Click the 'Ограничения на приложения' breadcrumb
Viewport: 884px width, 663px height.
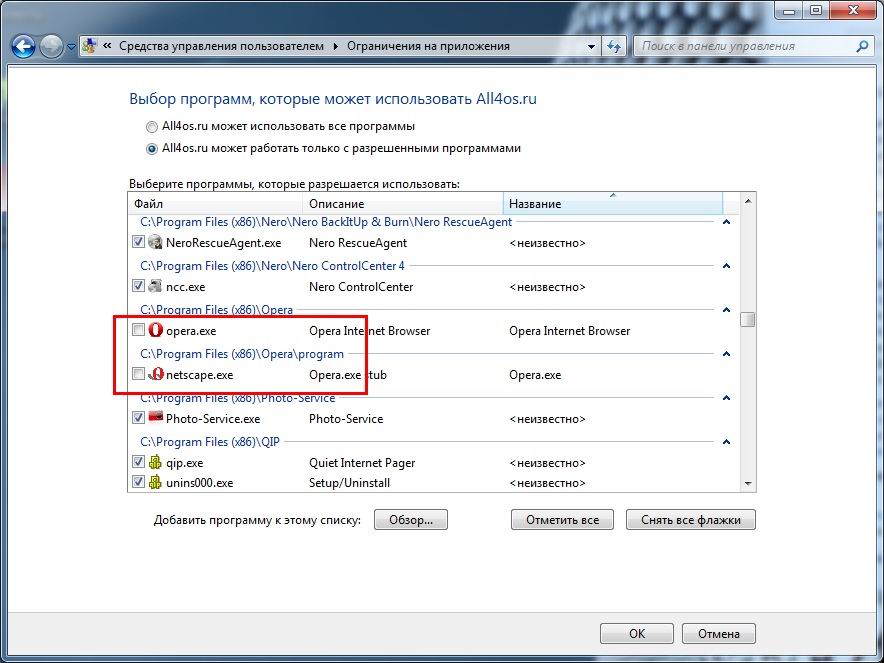(428, 46)
